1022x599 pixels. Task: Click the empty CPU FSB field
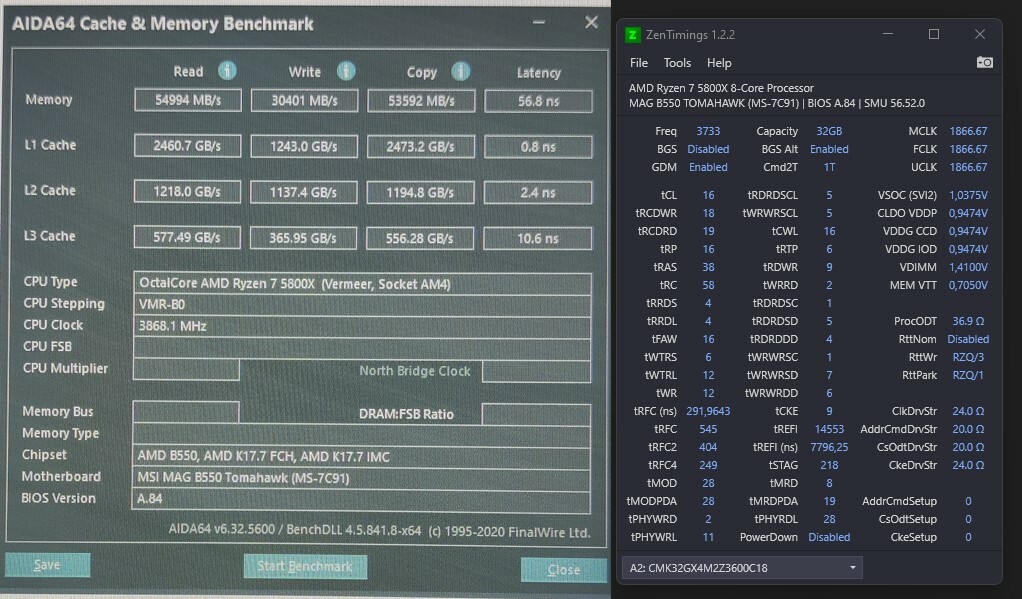(362, 347)
